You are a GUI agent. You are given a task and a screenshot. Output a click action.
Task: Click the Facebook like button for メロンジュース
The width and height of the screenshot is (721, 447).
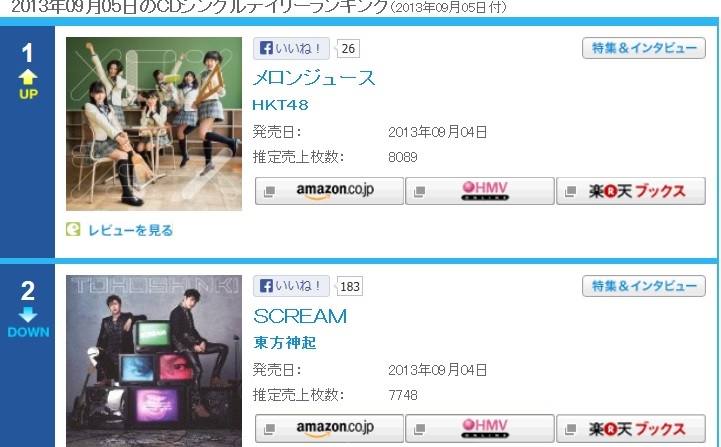click(x=291, y=48)
